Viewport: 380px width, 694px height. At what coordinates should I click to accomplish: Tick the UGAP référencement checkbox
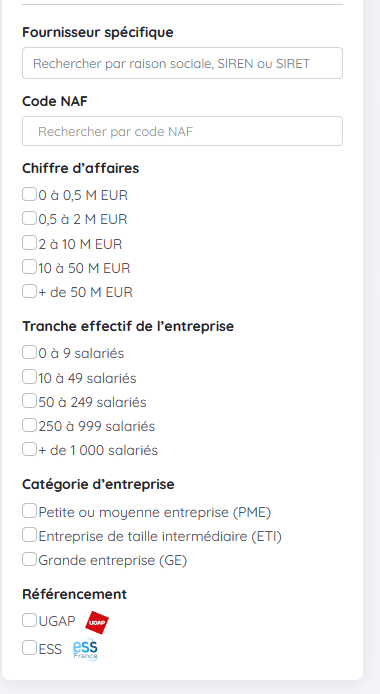point(29,621)
